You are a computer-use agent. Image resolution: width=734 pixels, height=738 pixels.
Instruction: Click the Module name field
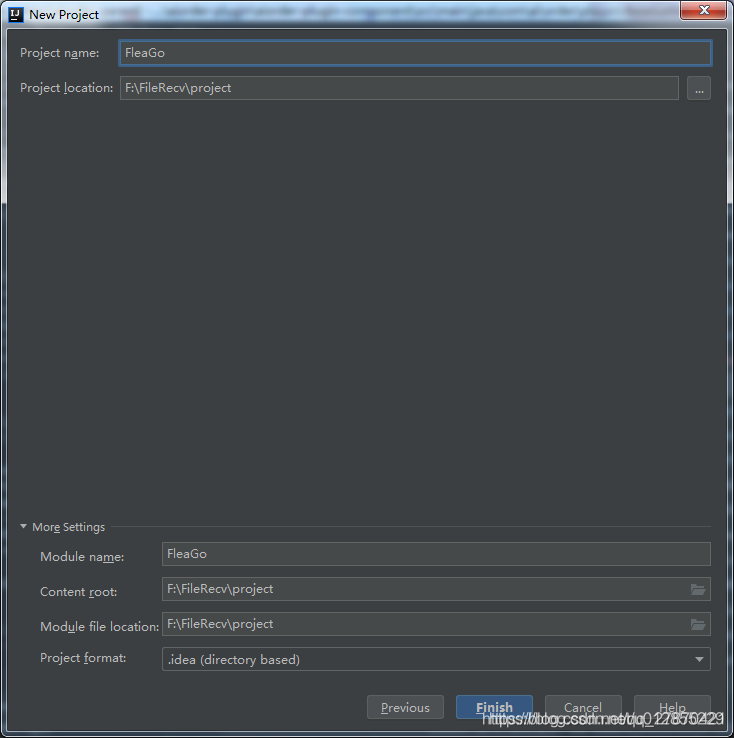(x=436, y=554)
